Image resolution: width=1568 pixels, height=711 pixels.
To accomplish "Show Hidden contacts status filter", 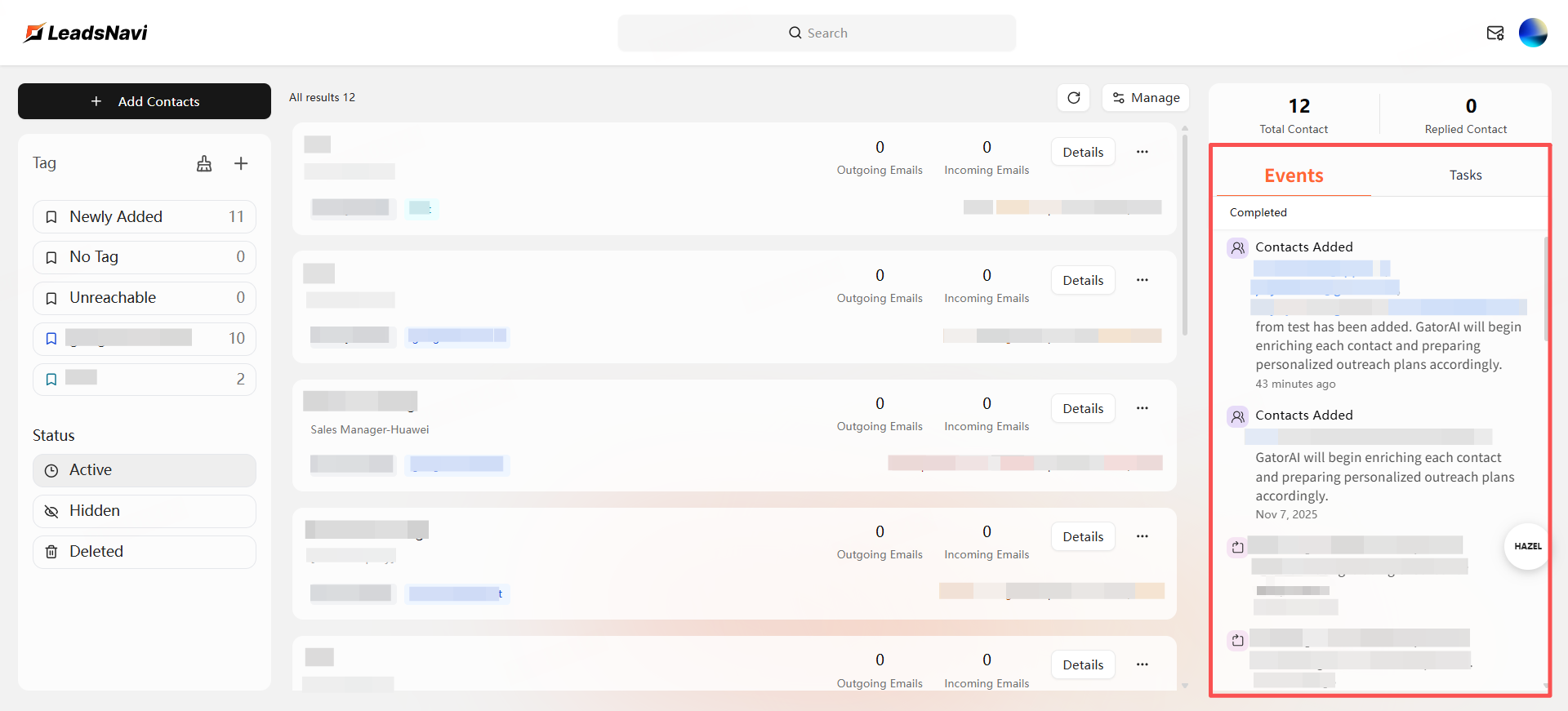I will pos(145,511).
